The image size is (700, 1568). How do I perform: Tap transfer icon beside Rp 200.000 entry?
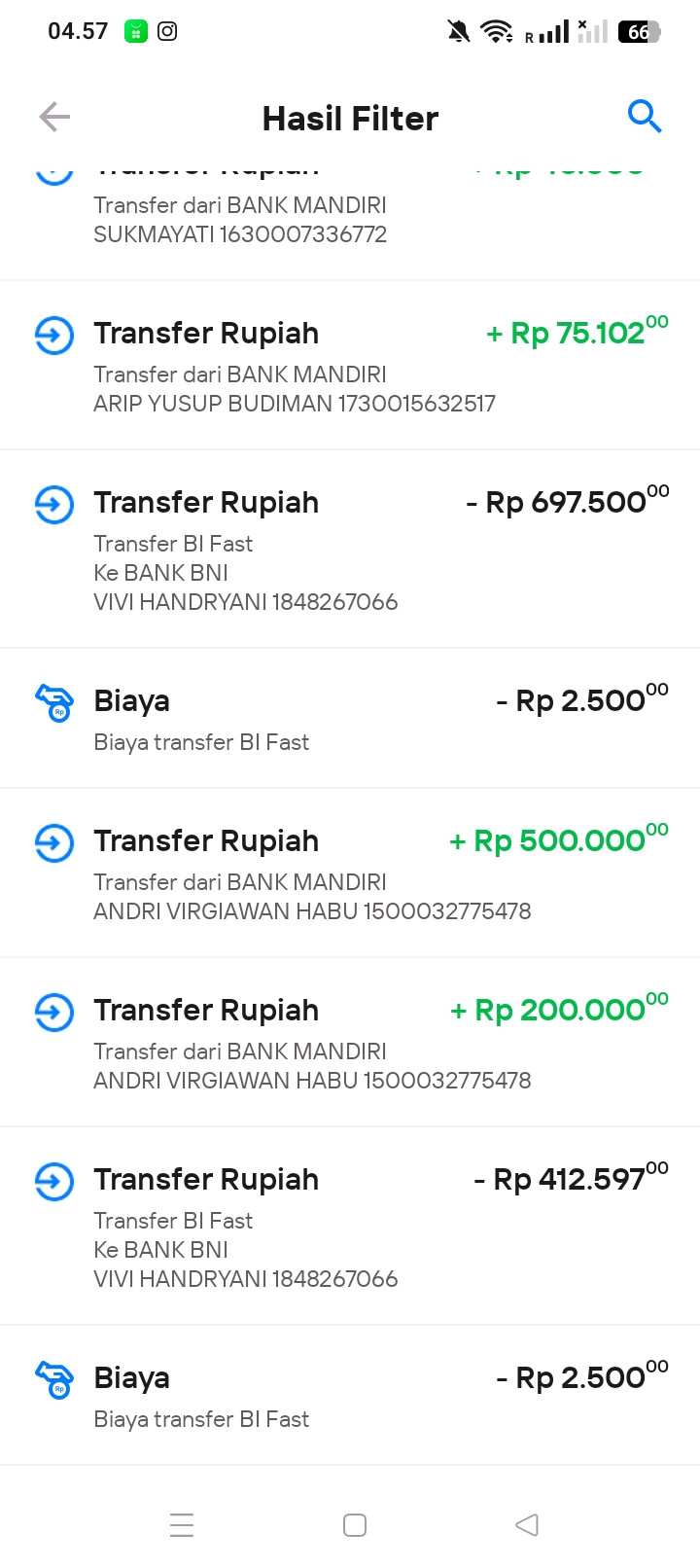54,1013
